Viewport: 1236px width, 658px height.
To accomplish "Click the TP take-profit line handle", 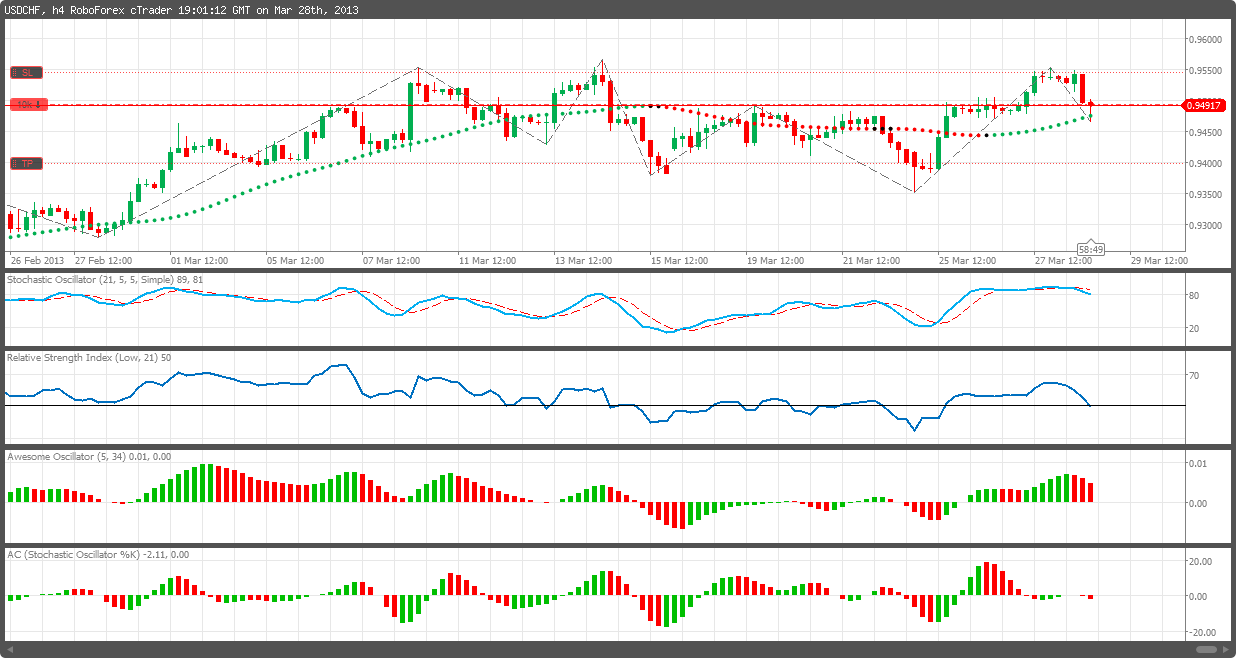I will [x=25, y=163].
